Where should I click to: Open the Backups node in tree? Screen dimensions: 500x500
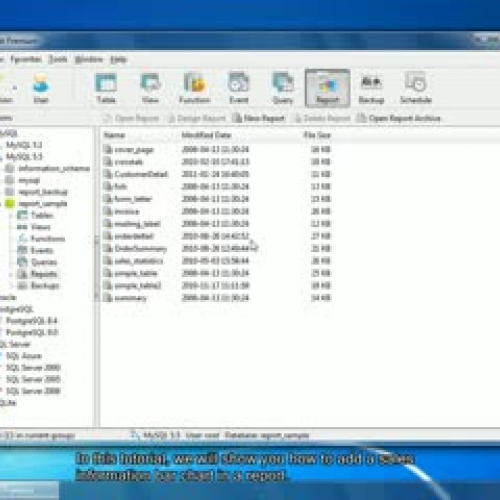(x=45, y=286)
